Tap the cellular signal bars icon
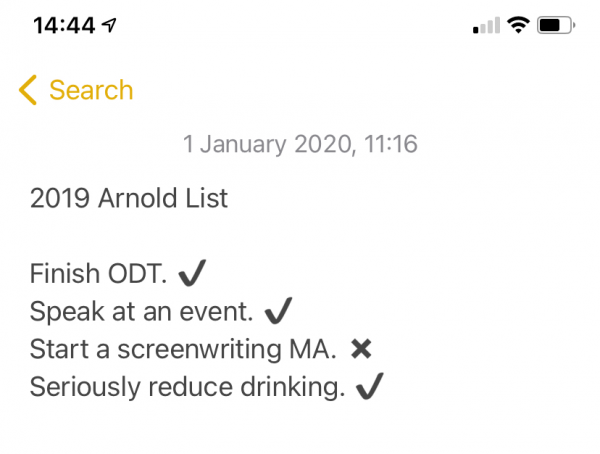The image size is (600, 454). [486, 25]
